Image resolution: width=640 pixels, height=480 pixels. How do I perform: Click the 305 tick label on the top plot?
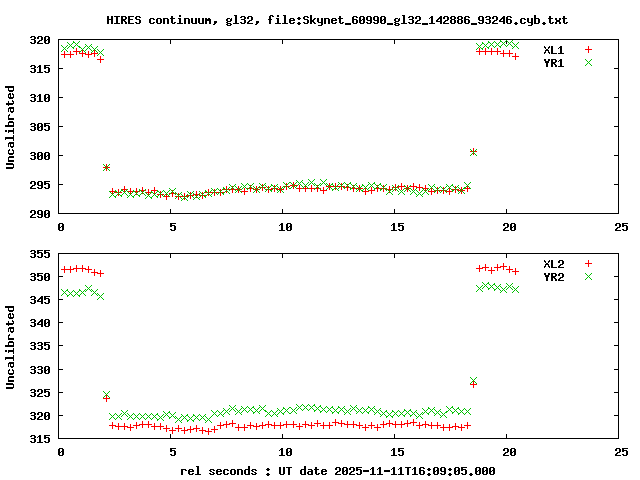[x=40, y=127]
